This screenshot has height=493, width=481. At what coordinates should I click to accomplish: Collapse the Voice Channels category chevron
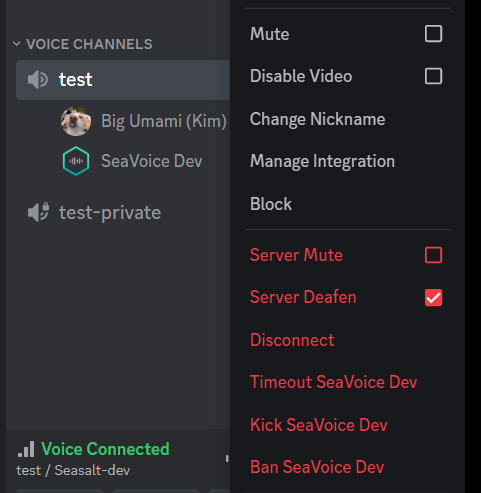[x=16, y=44]
